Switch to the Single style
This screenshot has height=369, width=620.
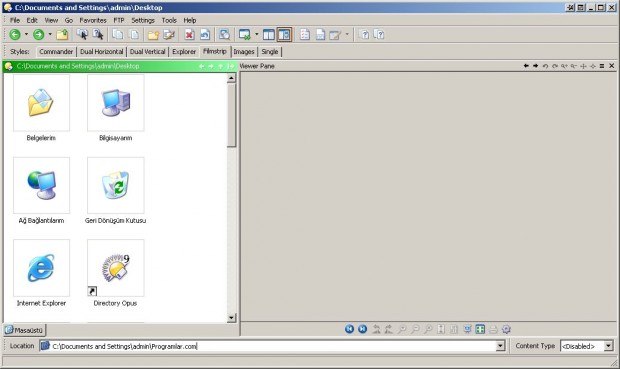[270, 52]
